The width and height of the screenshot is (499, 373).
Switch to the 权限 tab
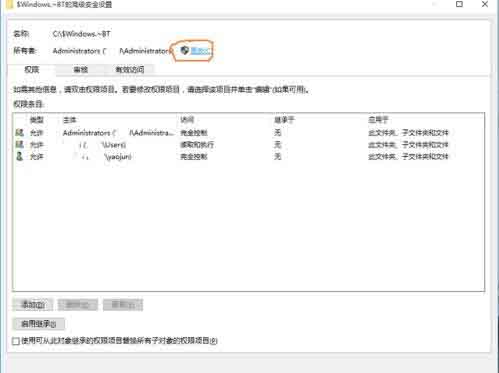[32, 69]
